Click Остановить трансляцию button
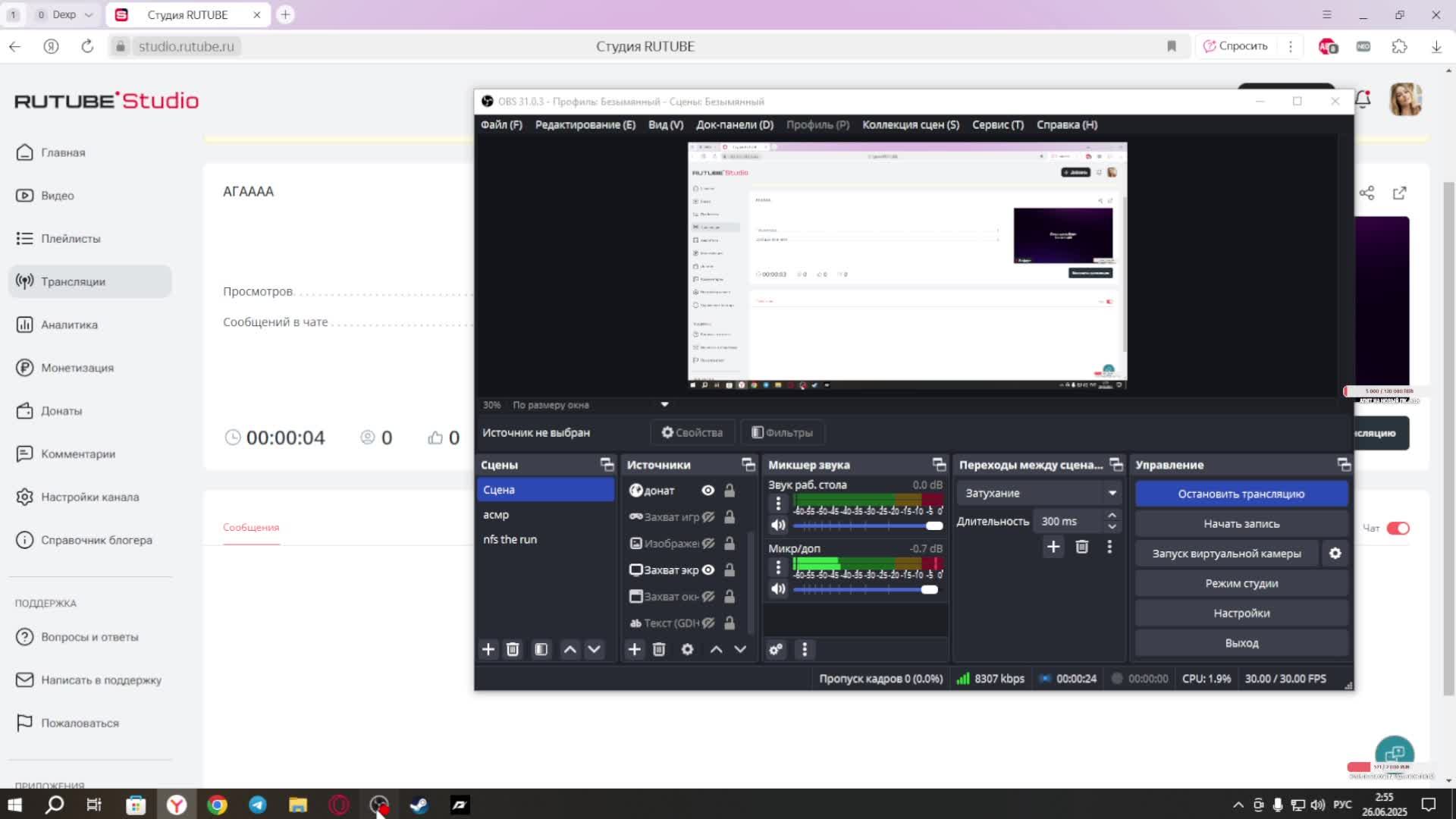1456x819 pixels. pyautogui.click(x=1241, y=494)
